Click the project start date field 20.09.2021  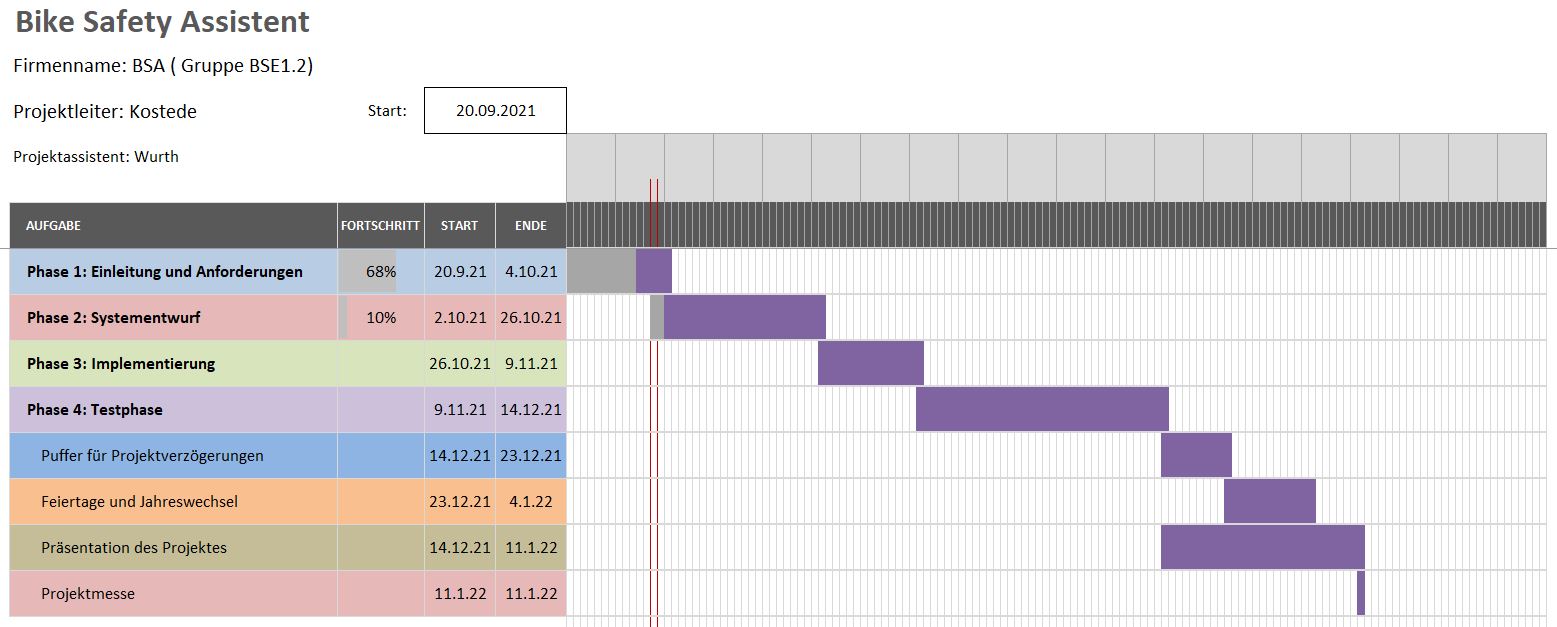coord(495,111)
